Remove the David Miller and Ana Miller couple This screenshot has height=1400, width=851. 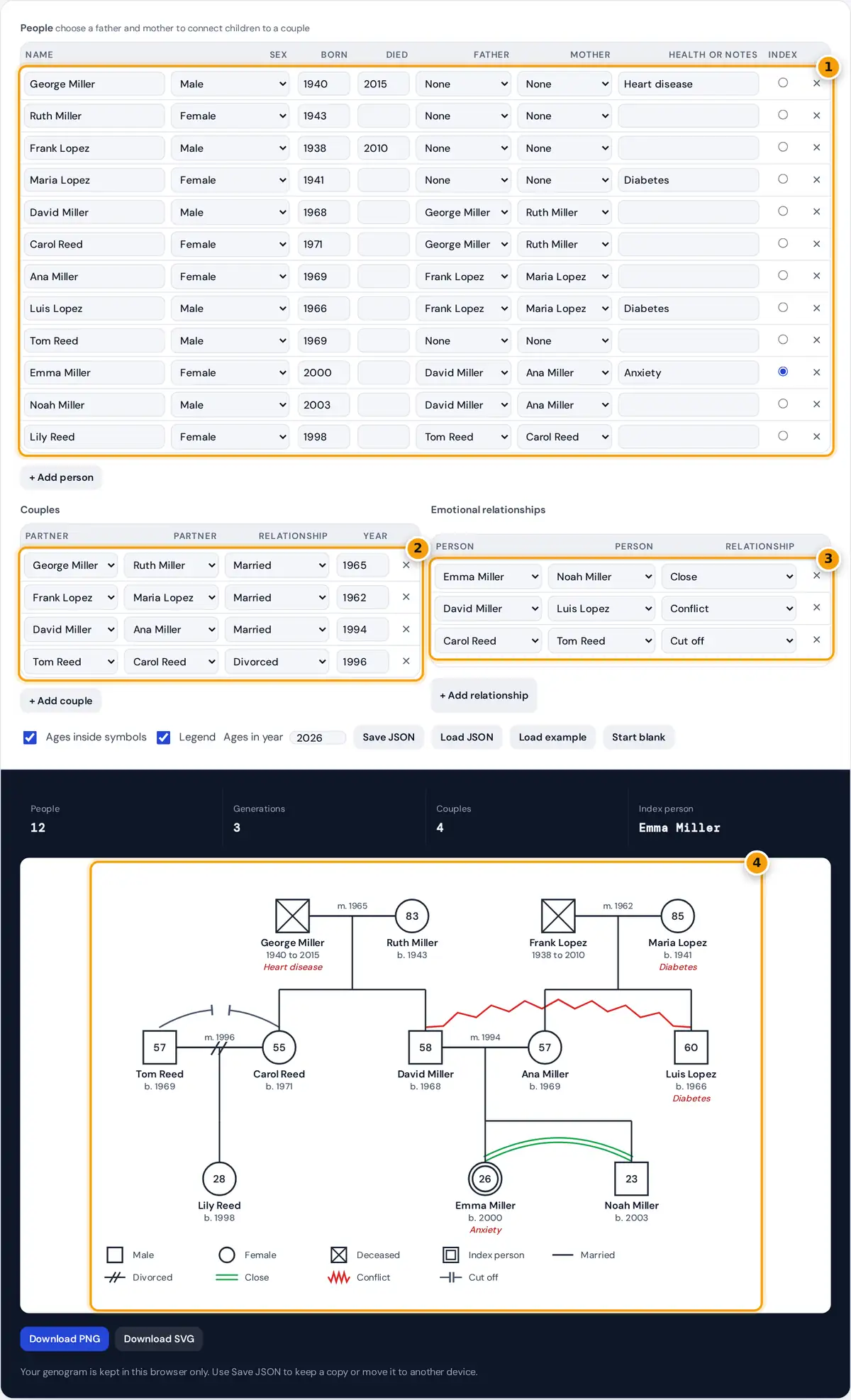(x=406, y=629)
